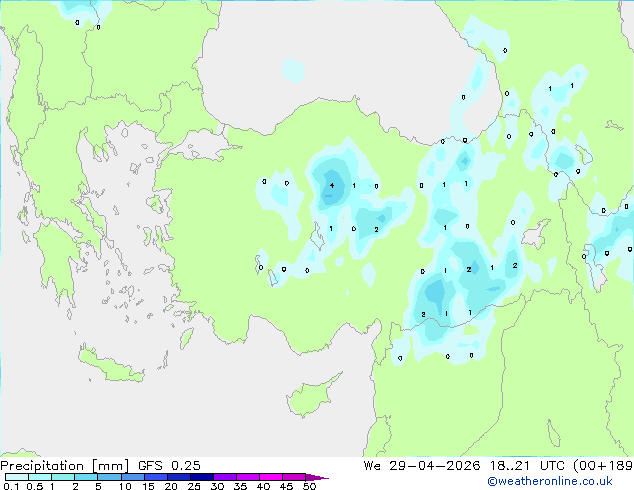Select the Precipitation [mm] title text
This screenshot has height=490, width=634.
65,466
